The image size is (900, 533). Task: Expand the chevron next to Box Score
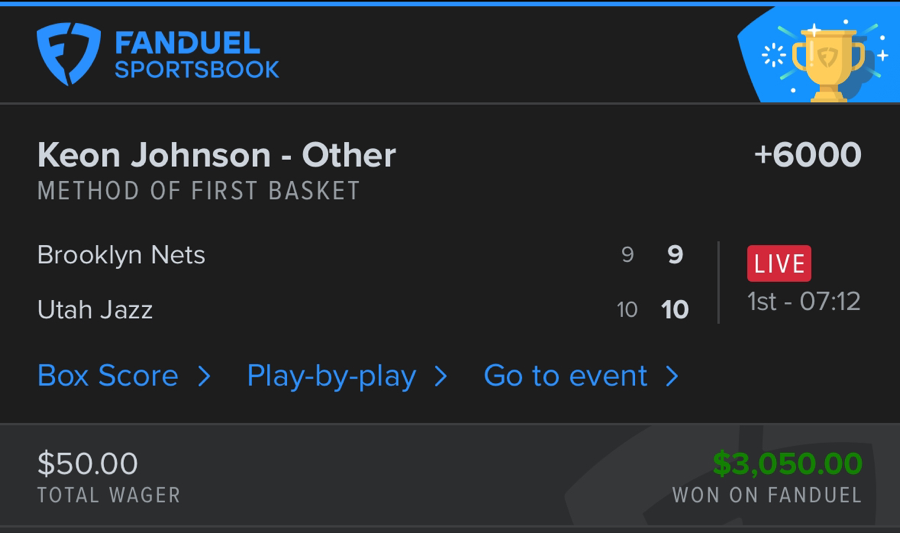pos(204,376)
